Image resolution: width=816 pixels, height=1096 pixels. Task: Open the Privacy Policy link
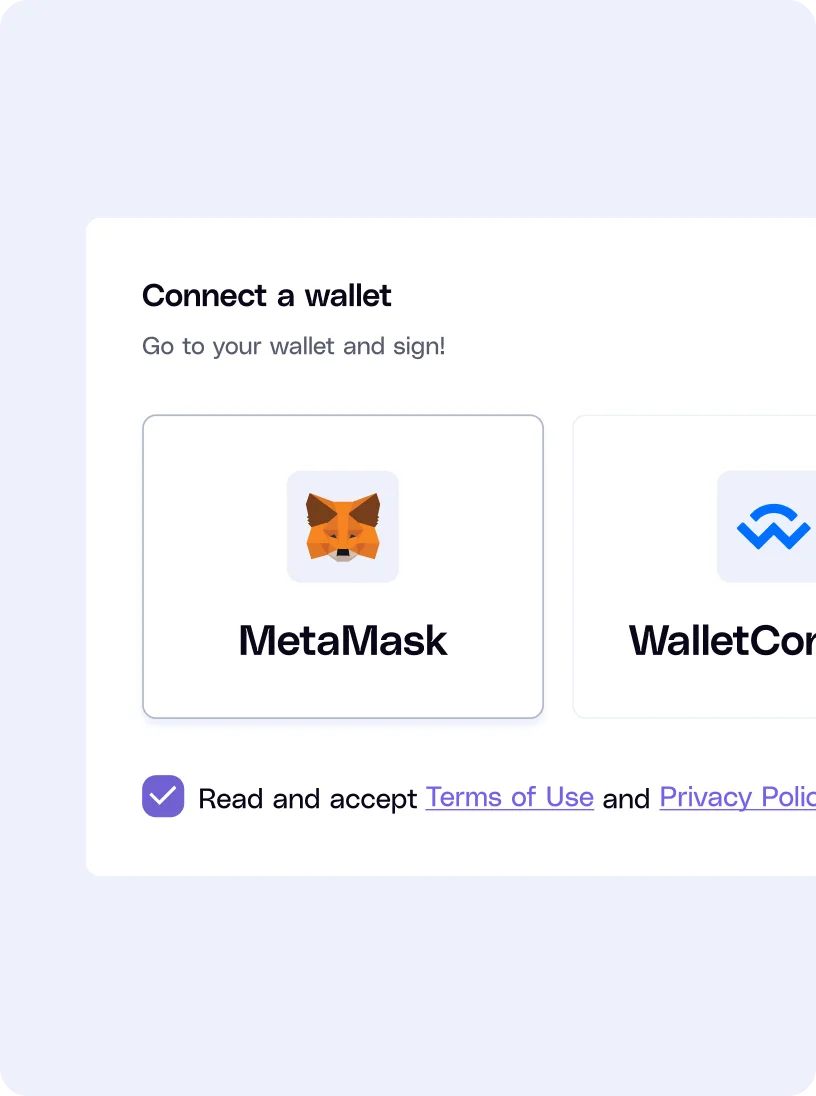(x=737, y=797)
